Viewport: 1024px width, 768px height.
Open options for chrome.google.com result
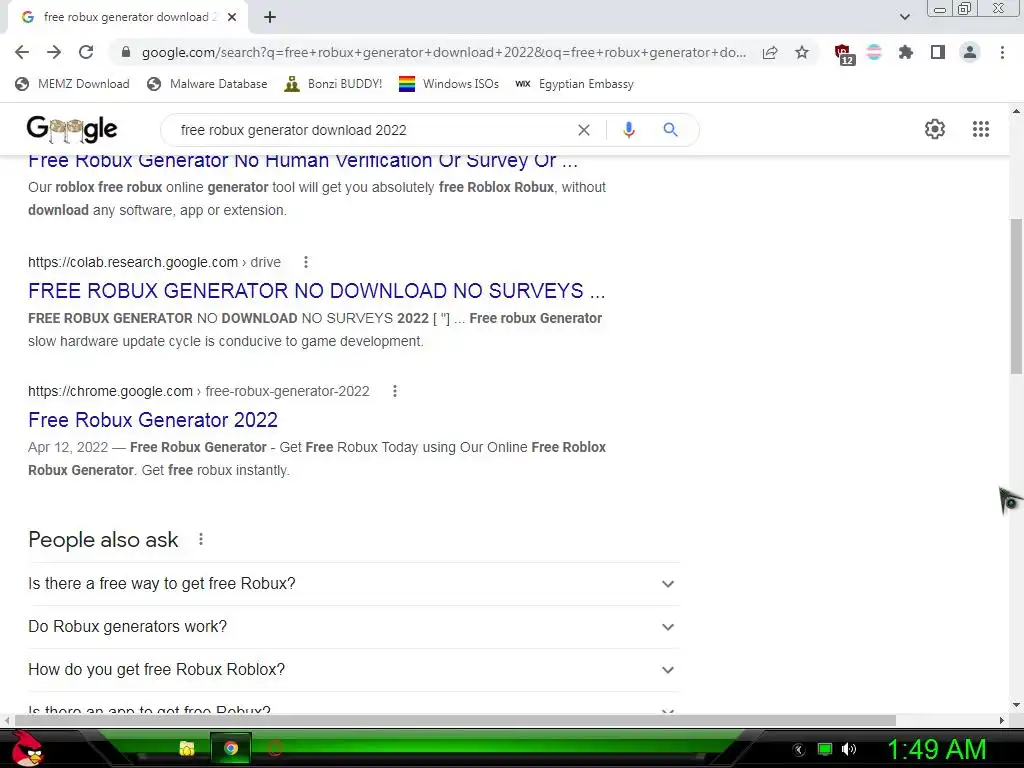[x=394, y=391]
